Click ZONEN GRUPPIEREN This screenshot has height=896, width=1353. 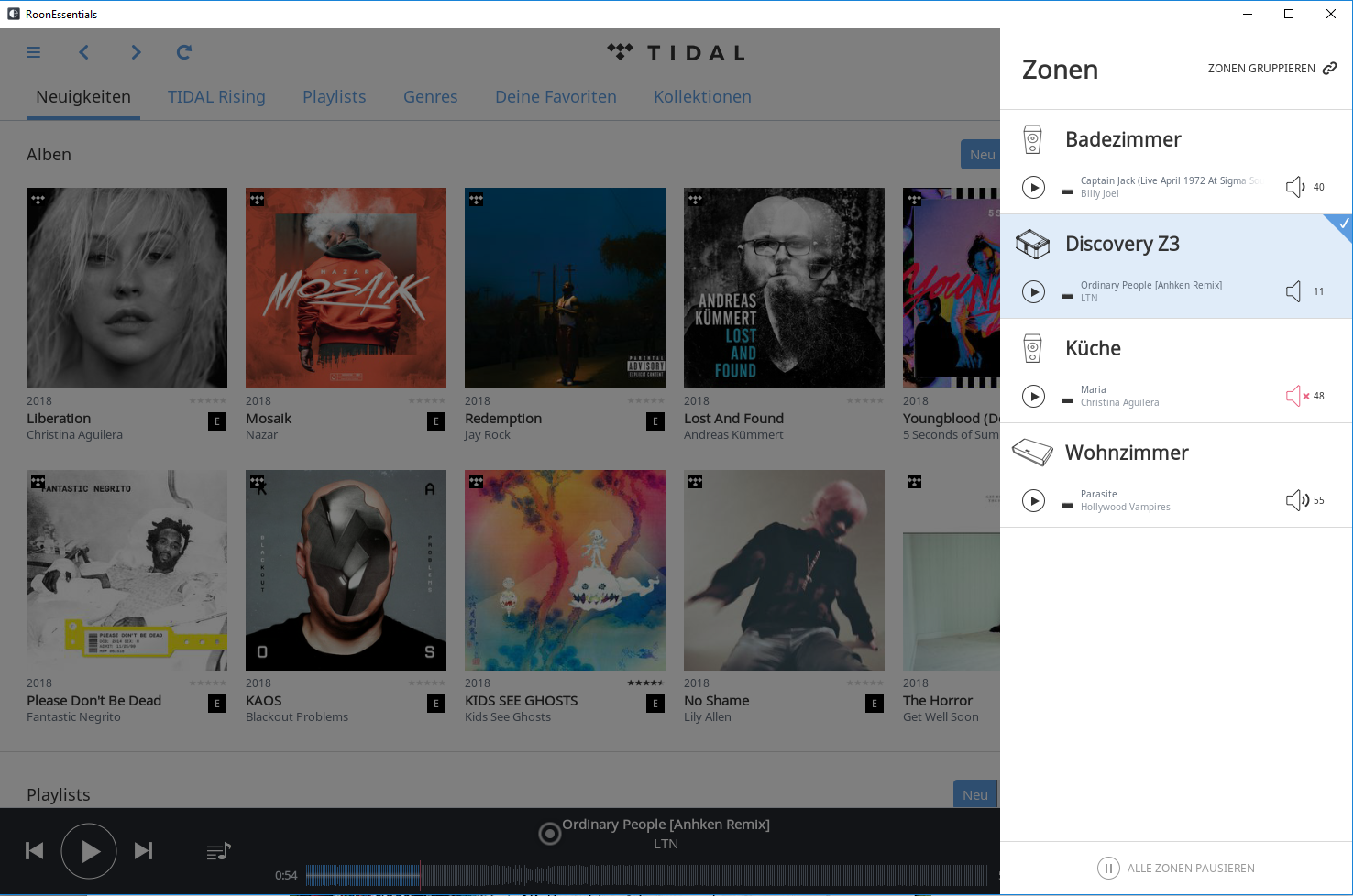click(1261, 69)
